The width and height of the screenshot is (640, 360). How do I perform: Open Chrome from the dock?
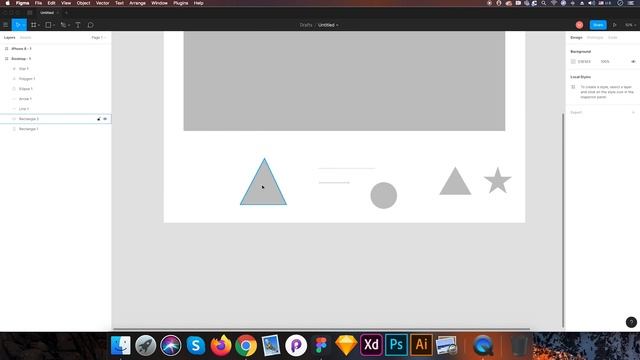pos(246,345)
